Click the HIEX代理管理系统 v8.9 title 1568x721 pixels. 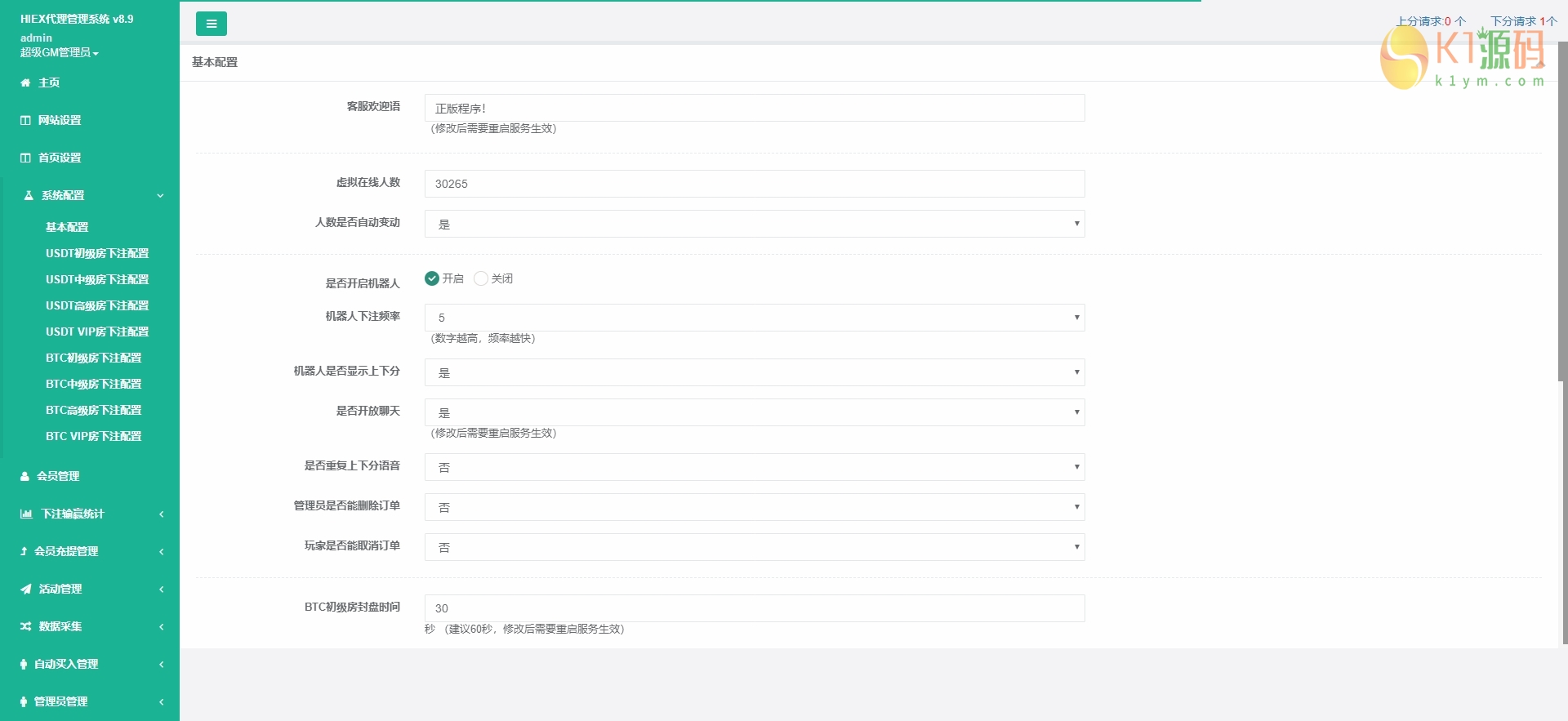pos(77,19)
